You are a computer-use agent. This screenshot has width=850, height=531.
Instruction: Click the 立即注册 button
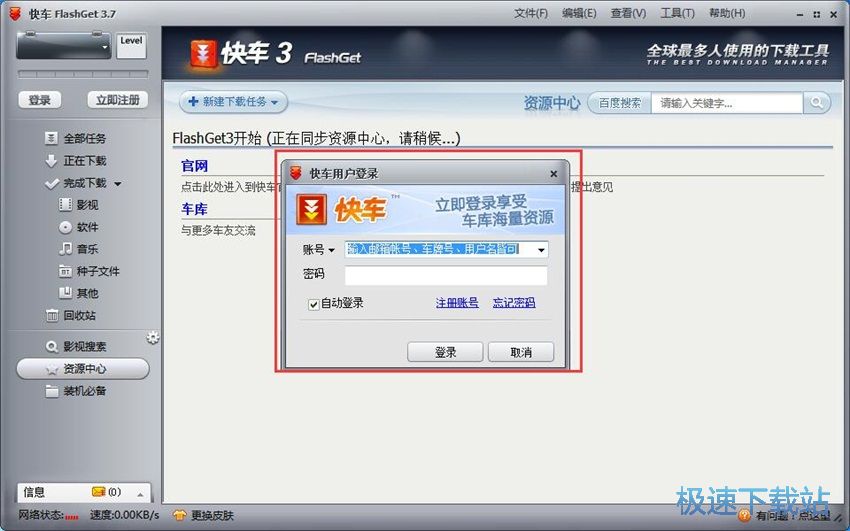(118, 100)
